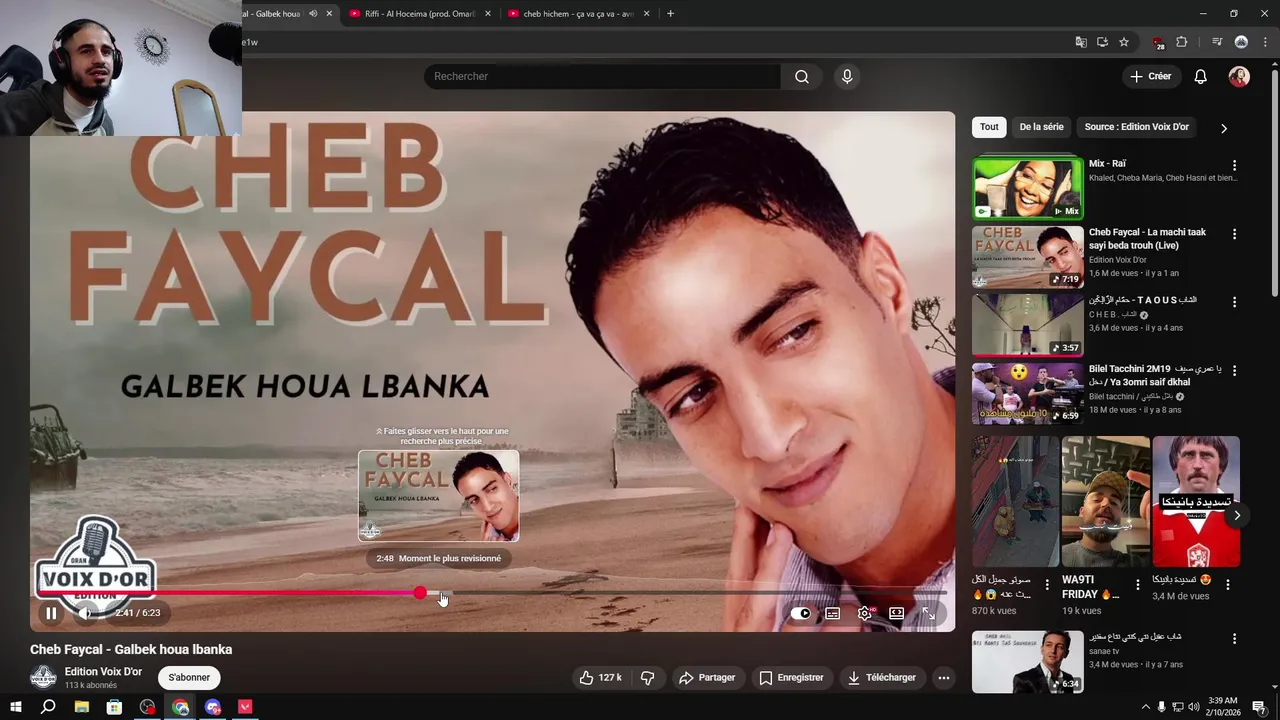1280x720 pixels.
Task: Open the Créer menu
Action: coord(1150,76)
